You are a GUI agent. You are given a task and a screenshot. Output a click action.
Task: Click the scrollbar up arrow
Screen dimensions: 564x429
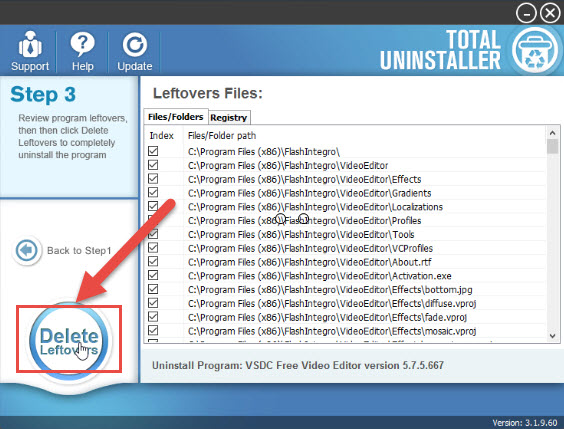coord(552,133)
